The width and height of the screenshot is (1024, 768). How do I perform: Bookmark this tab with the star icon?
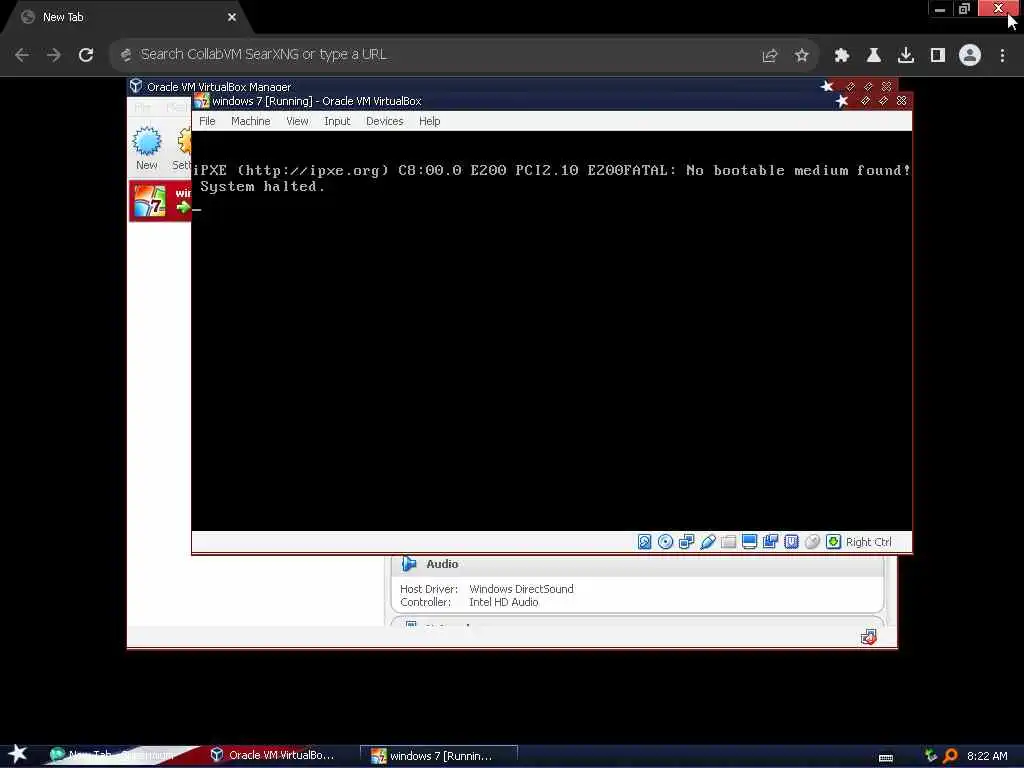coord(802,56)
